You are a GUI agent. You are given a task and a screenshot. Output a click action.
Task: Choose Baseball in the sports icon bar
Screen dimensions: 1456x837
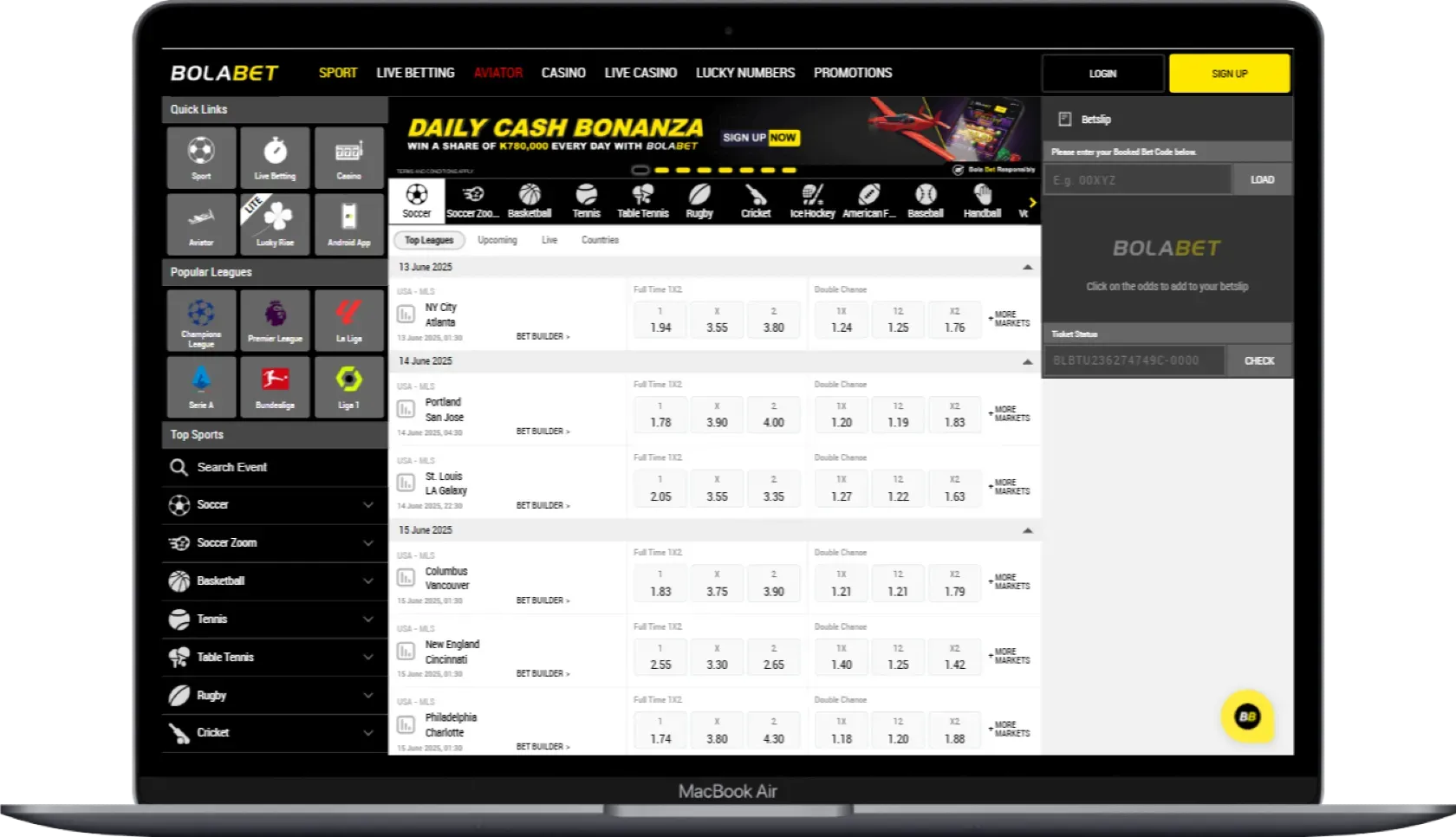[x=926, y=201]
